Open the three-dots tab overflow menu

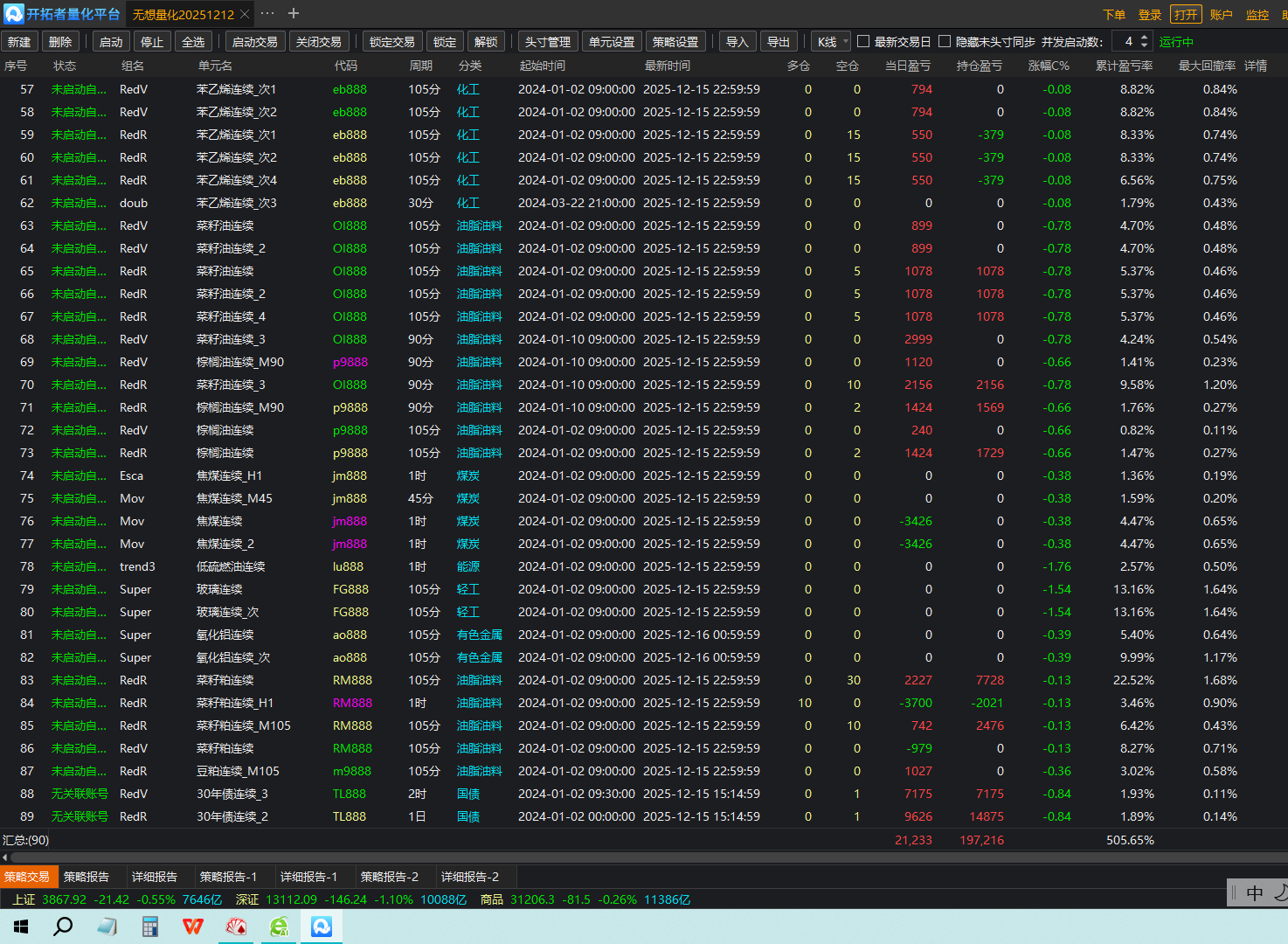tap(267, 13)
